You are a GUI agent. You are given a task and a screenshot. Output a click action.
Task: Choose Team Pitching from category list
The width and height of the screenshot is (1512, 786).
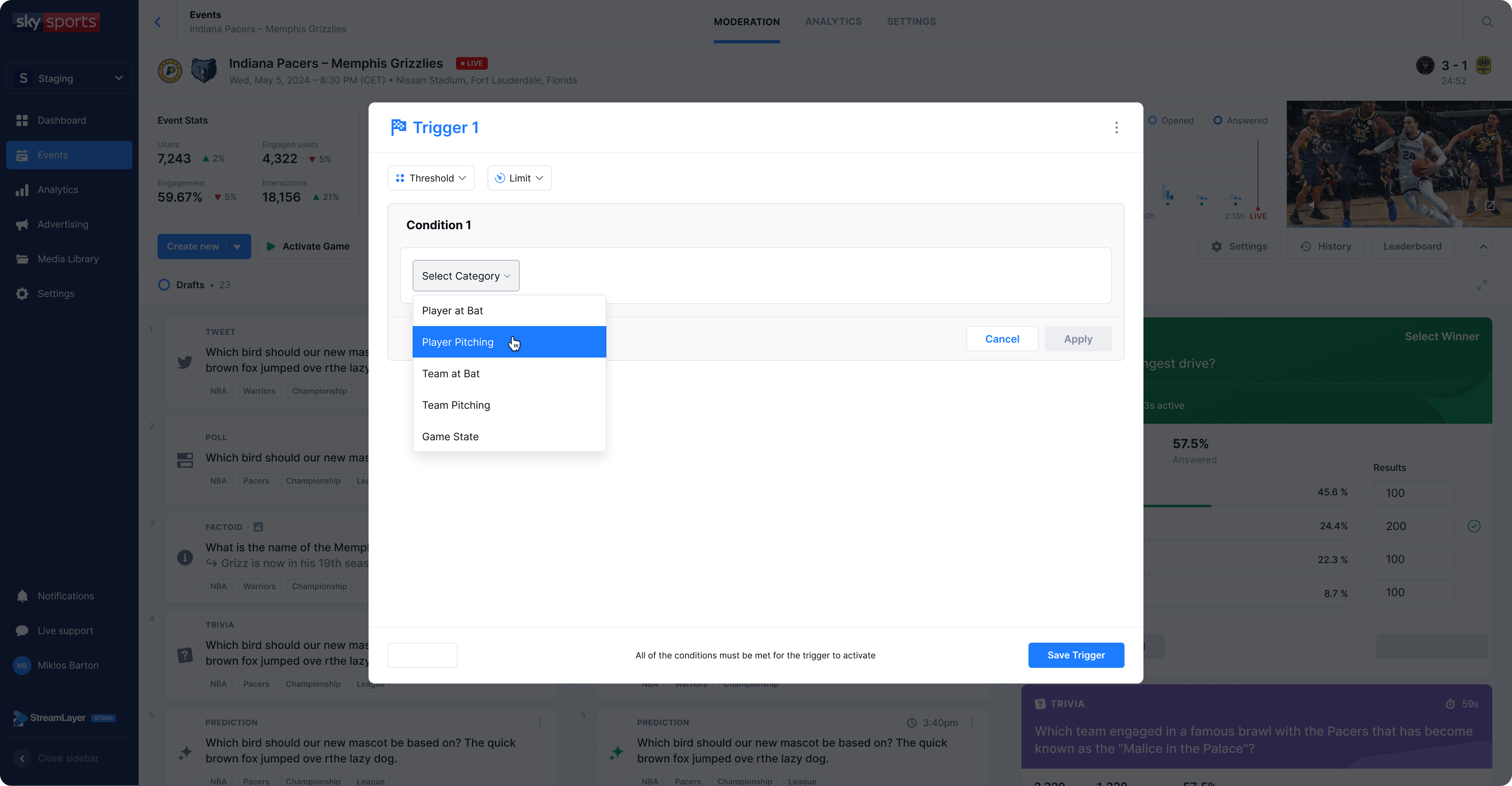pyautogui.click(x=456, y=405)
